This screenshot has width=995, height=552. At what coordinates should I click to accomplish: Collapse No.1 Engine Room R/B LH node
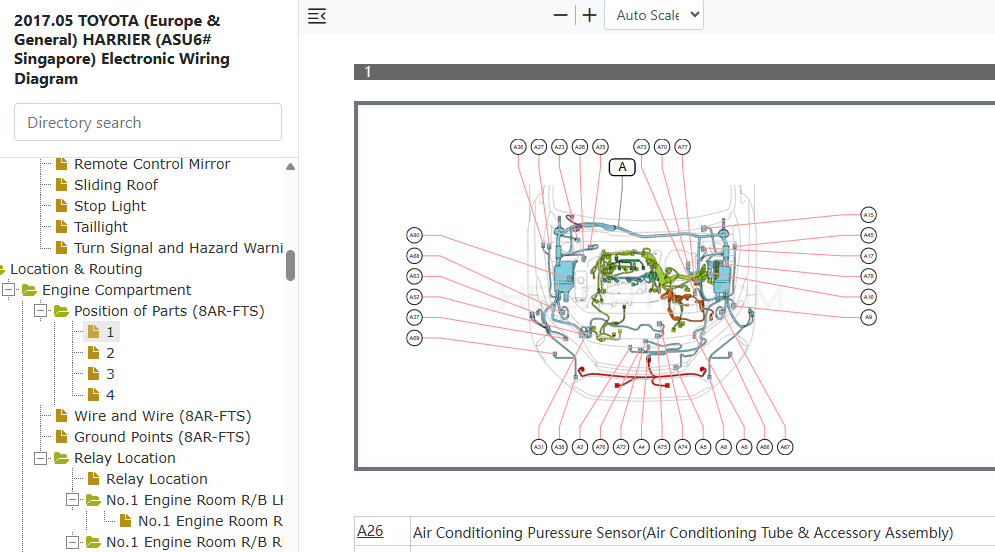[x=72, y=500]
